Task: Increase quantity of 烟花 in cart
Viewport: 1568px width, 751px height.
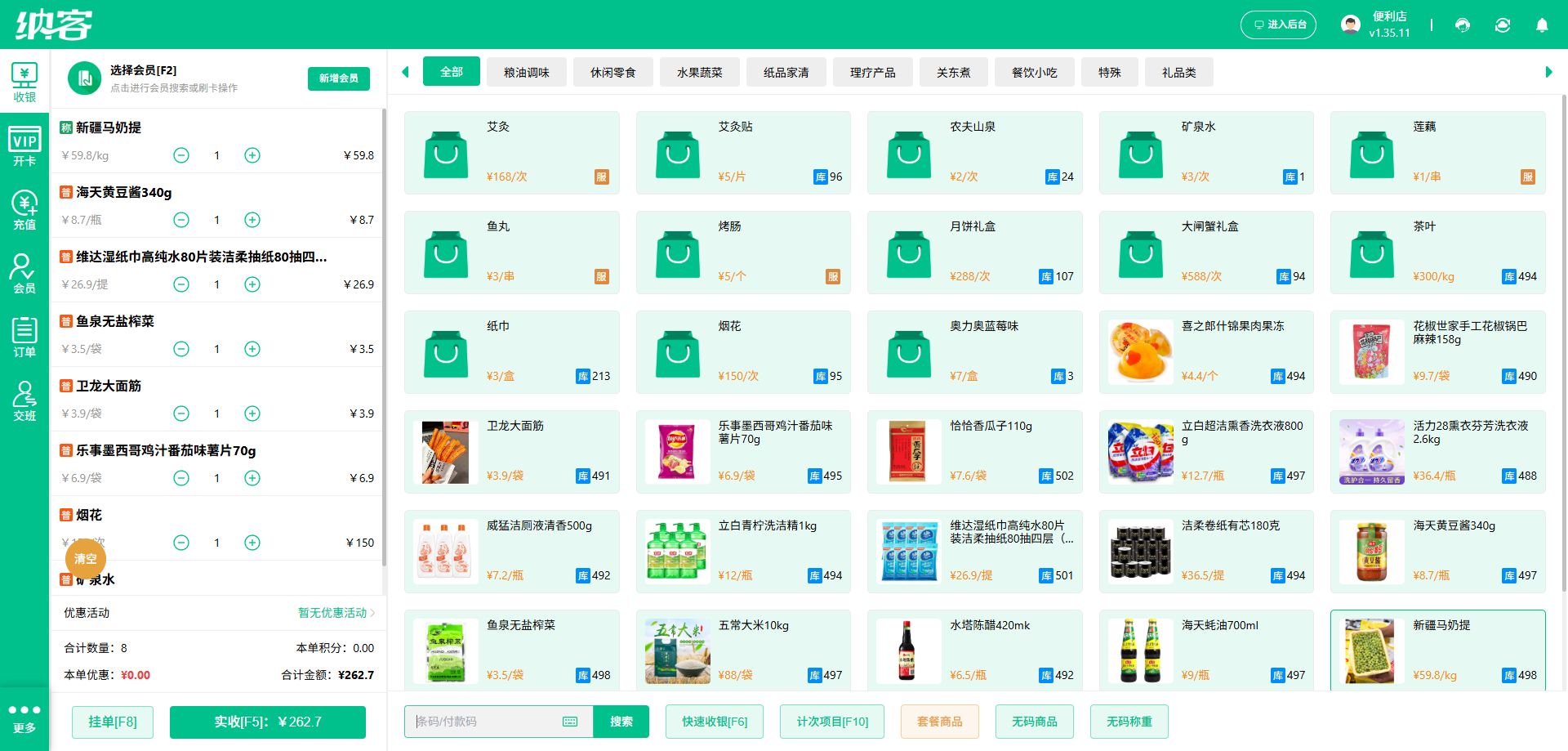Action: (x=252, y=543)
